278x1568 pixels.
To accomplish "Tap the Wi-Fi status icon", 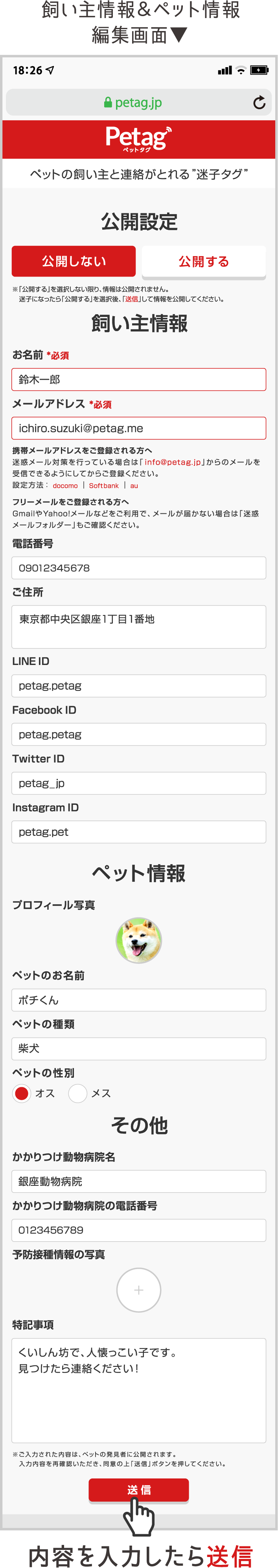I will click(x=241, y=71).
